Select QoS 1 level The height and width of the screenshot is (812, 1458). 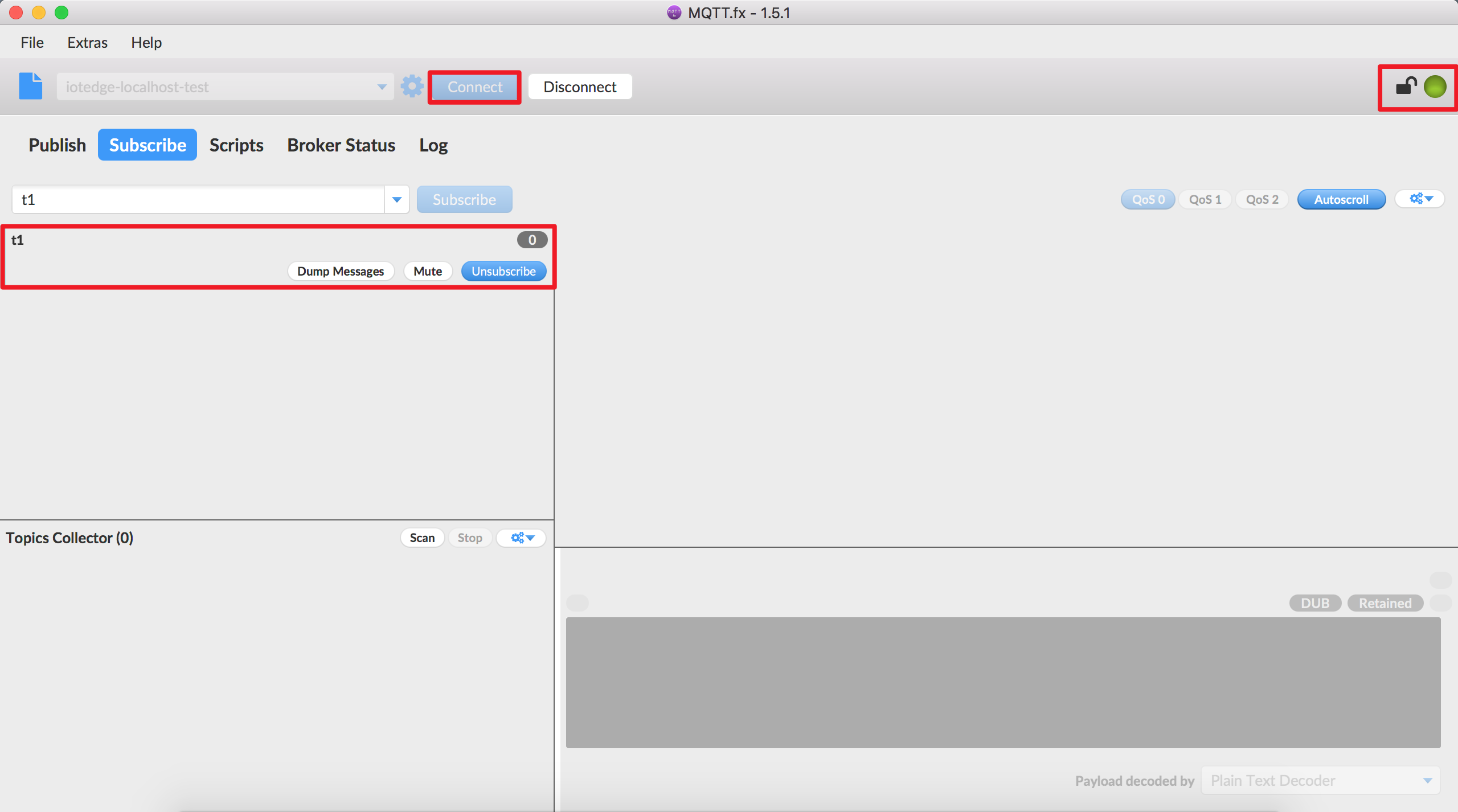(x=1205, y=199)
